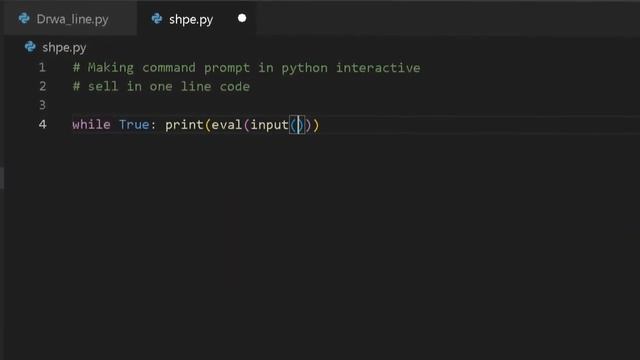Screen dimensions: 640x360
Task: Click the Python icon on Drwa_line.py tab
Action: tap(24, 18)
